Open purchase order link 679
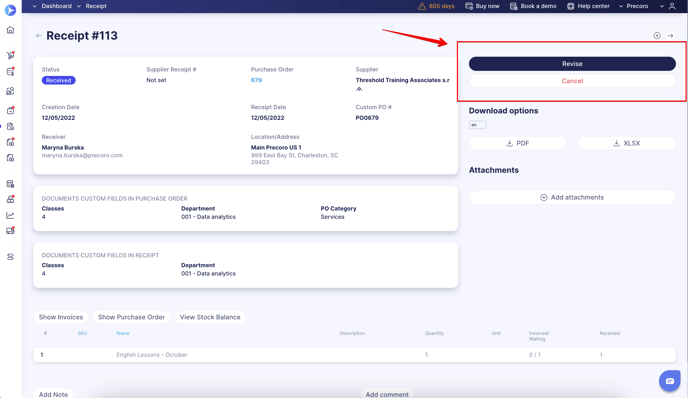Viewport: 688px width, 398px height. point(256,80)
